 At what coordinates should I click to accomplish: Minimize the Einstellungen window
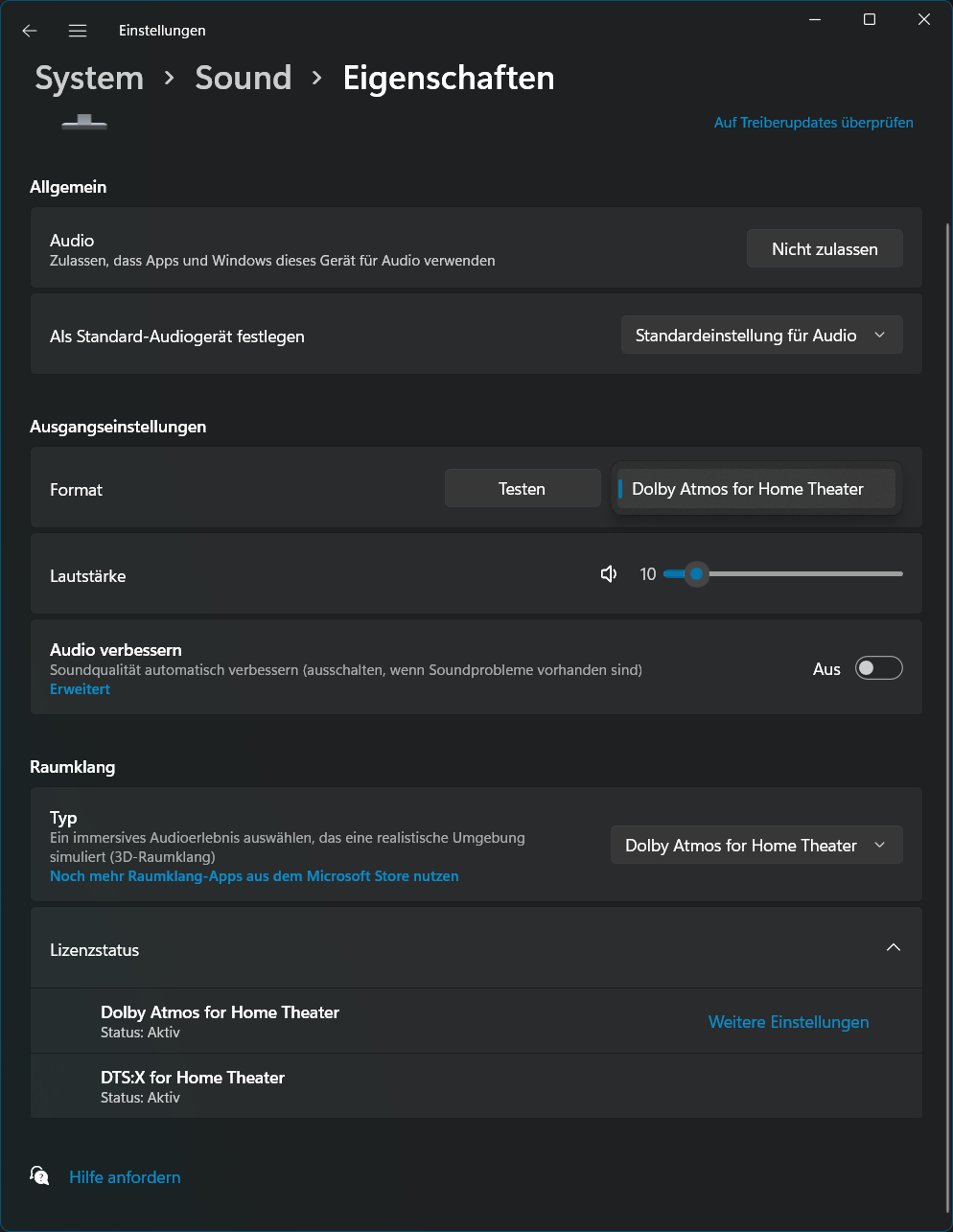[x=815, y=19]
